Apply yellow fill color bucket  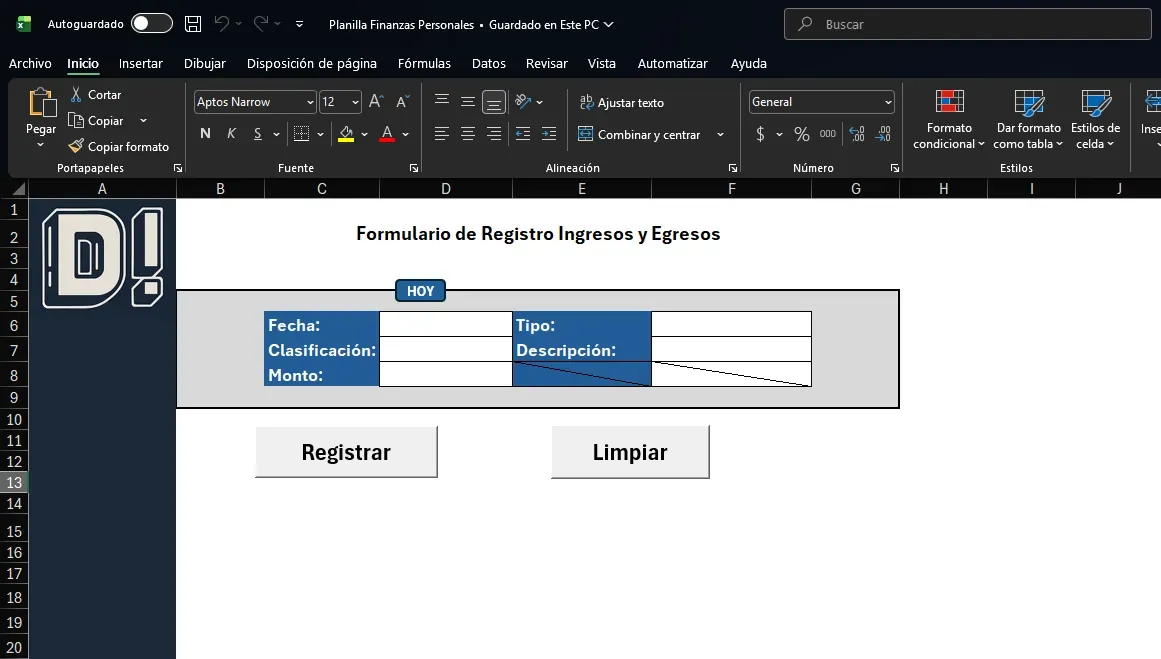346,134
